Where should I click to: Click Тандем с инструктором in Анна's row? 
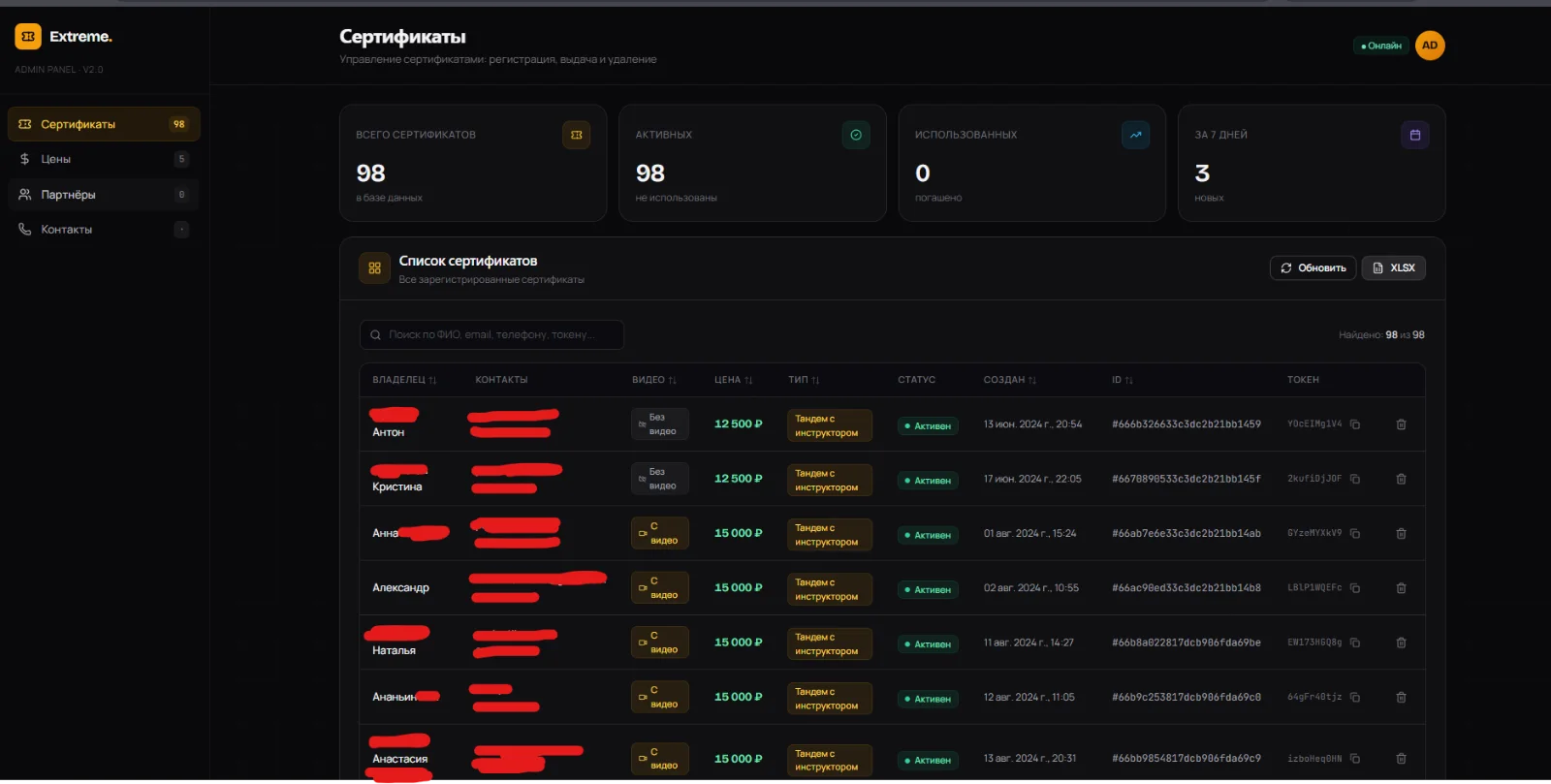click(830, 535)
